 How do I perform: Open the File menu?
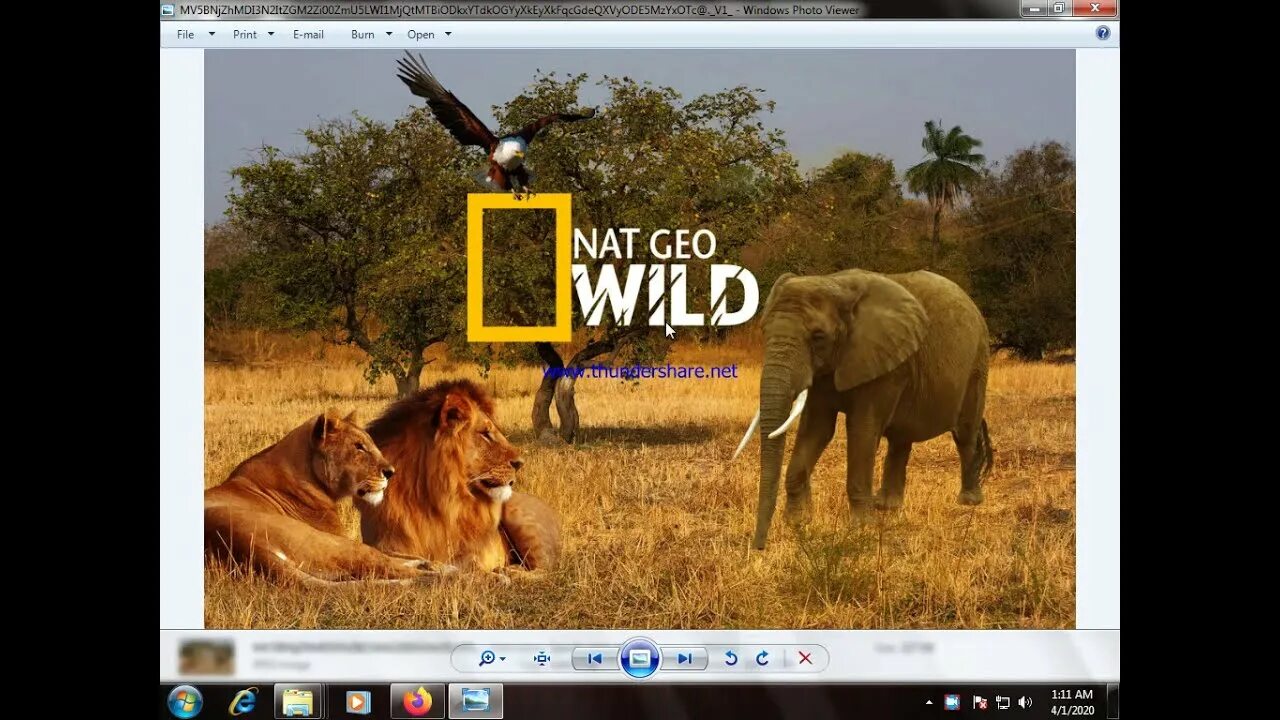pos(186,34)
